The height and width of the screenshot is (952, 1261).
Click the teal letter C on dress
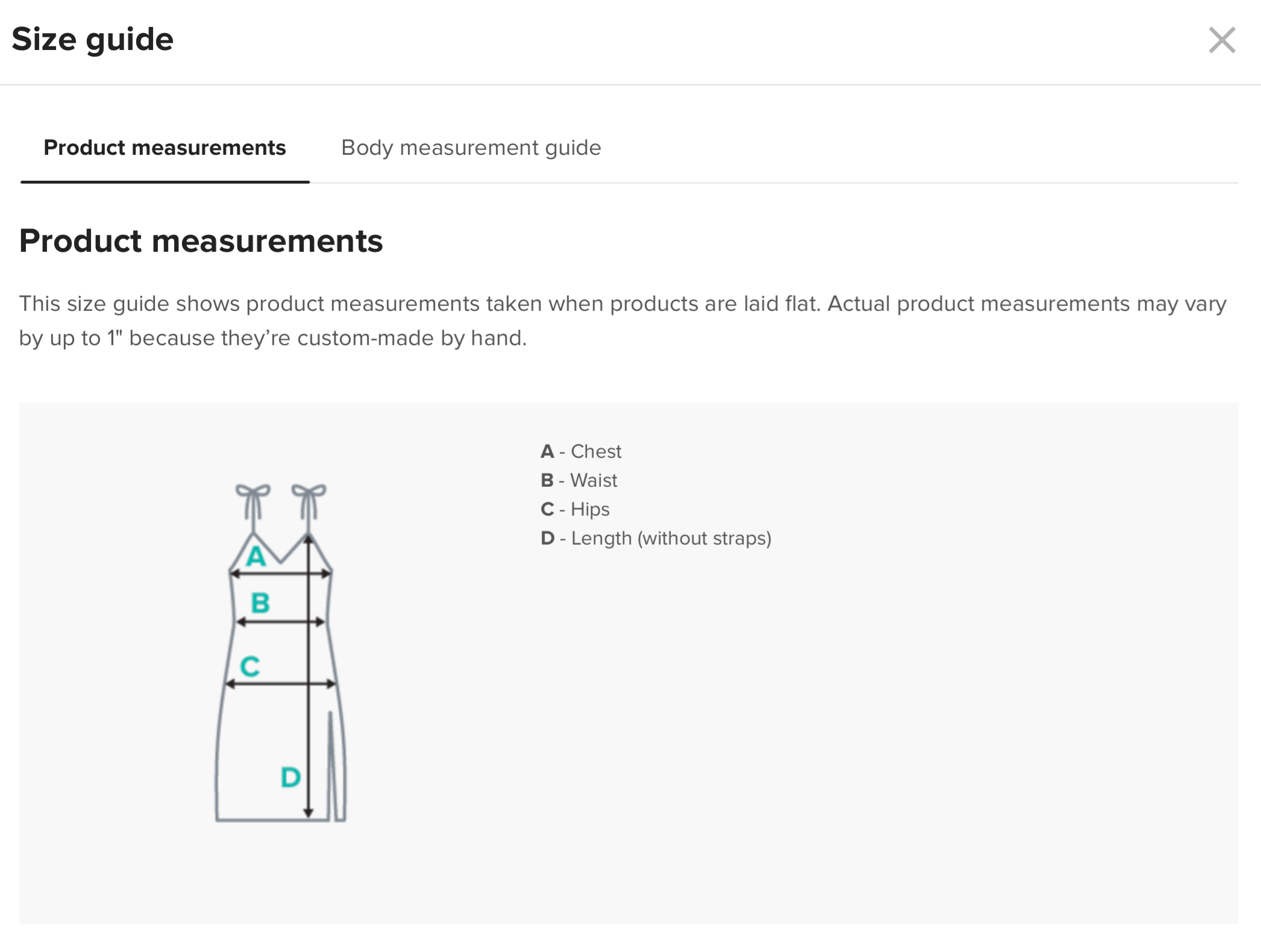click(x=250, y=666)
